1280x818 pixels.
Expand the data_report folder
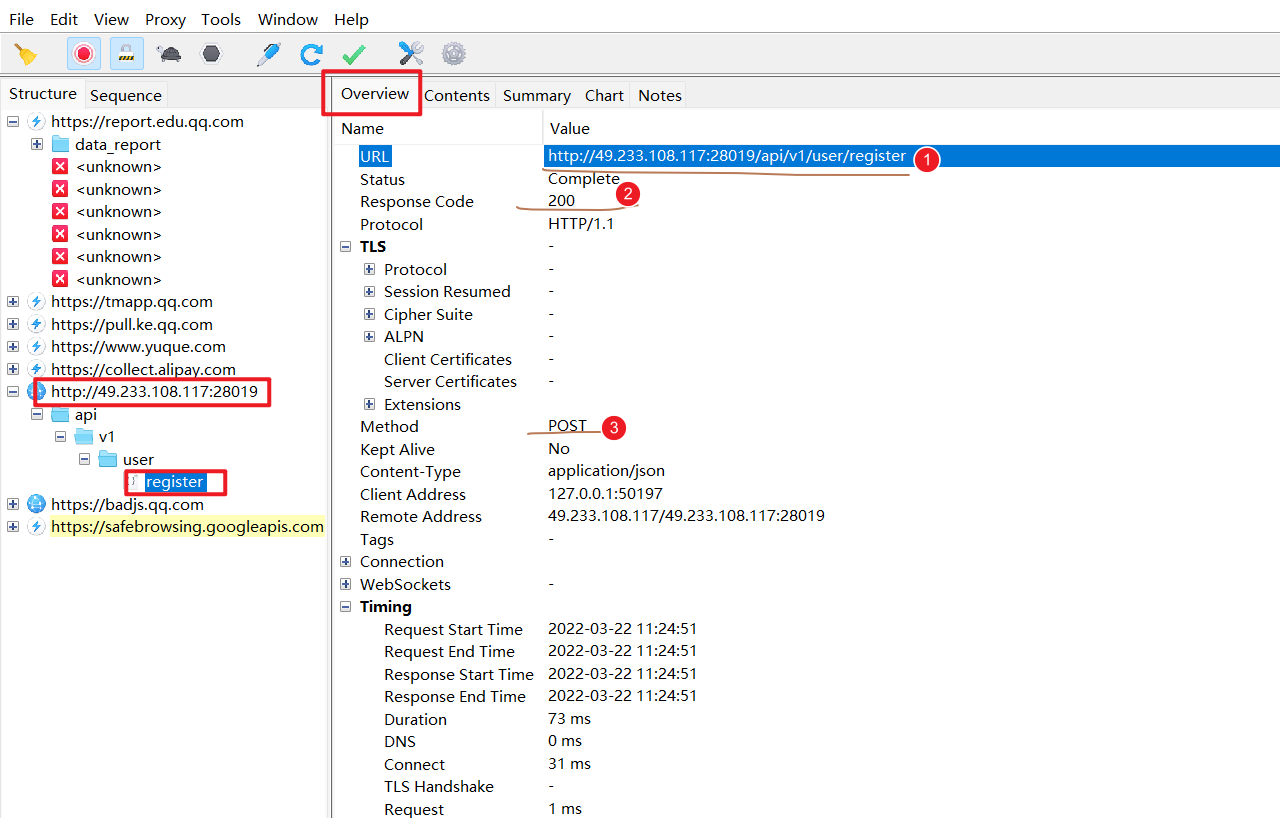click(37, 144)
